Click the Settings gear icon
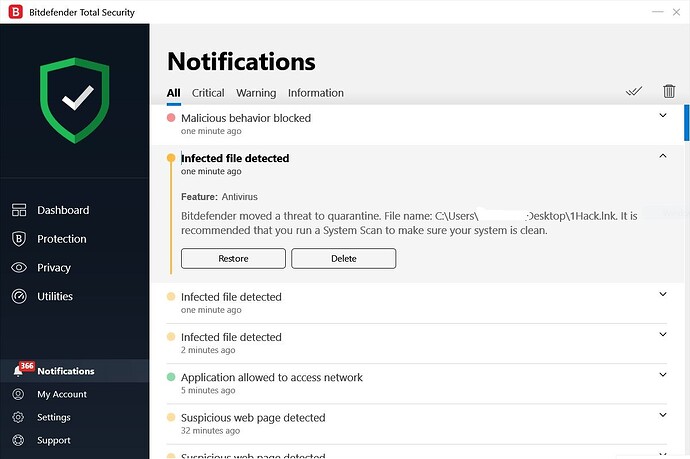This screenshot has width=690, height=459. click(18, 417)
